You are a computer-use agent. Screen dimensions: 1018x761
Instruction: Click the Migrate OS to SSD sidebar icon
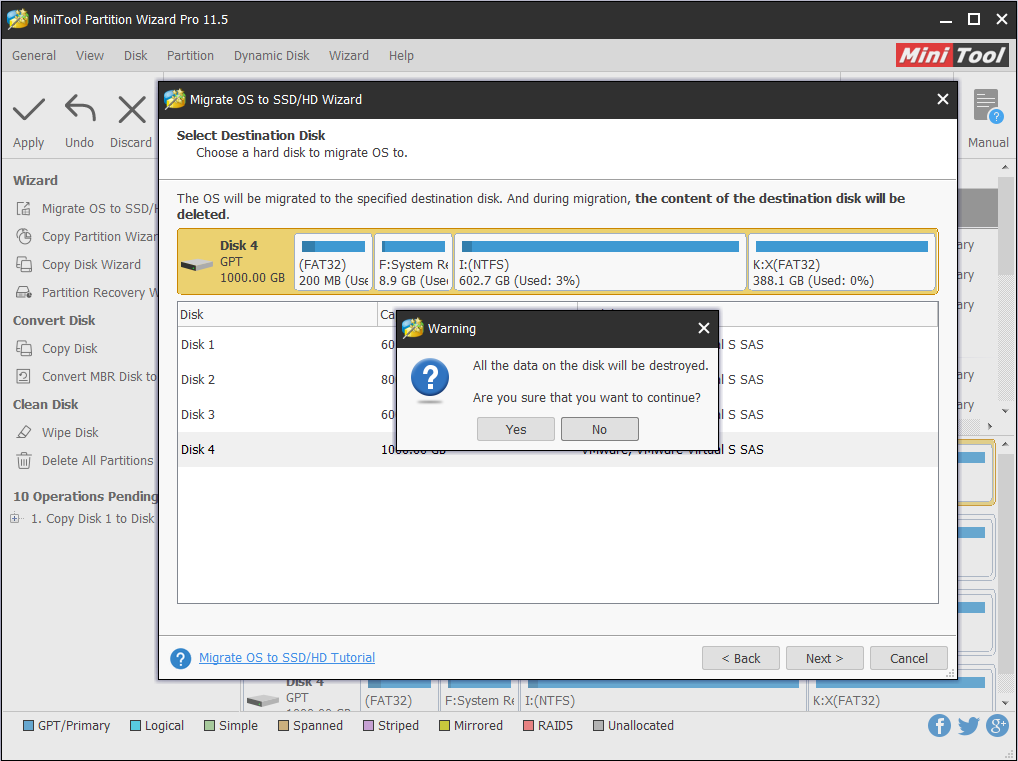[23, 208]
